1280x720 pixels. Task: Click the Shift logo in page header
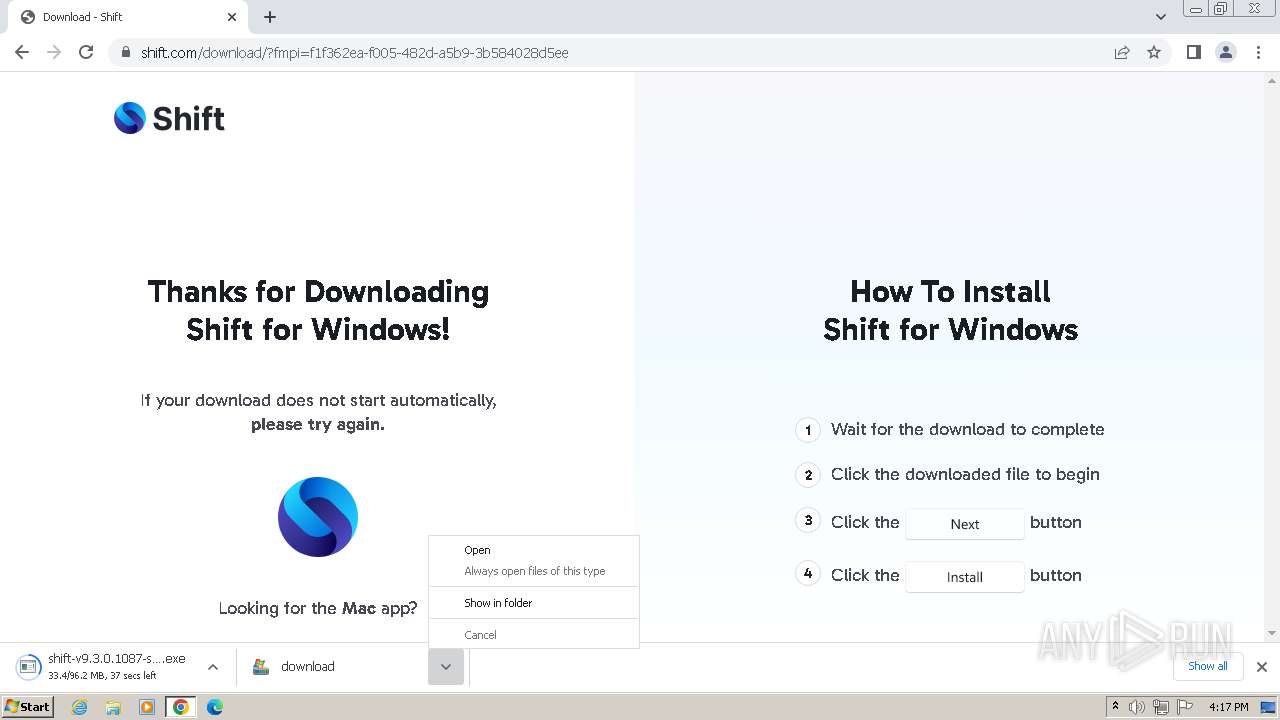point(169,118)
